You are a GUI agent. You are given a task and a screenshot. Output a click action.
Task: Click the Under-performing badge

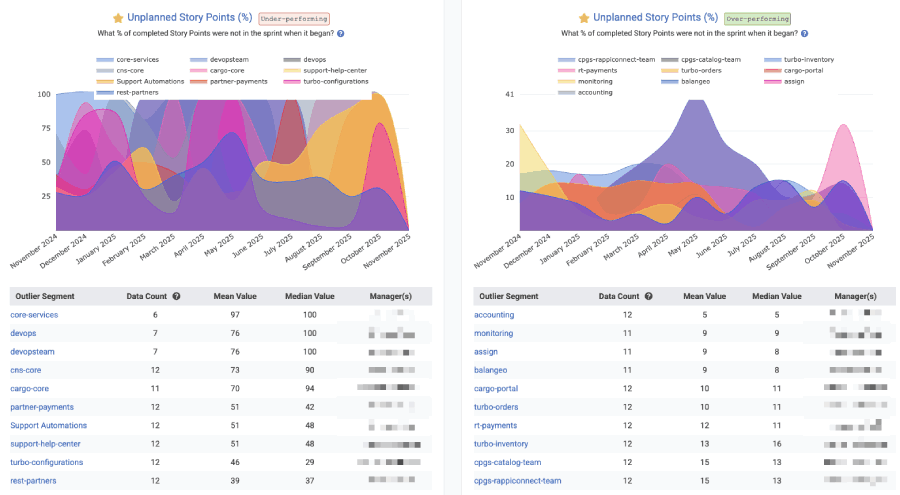[x=294, y=18]
